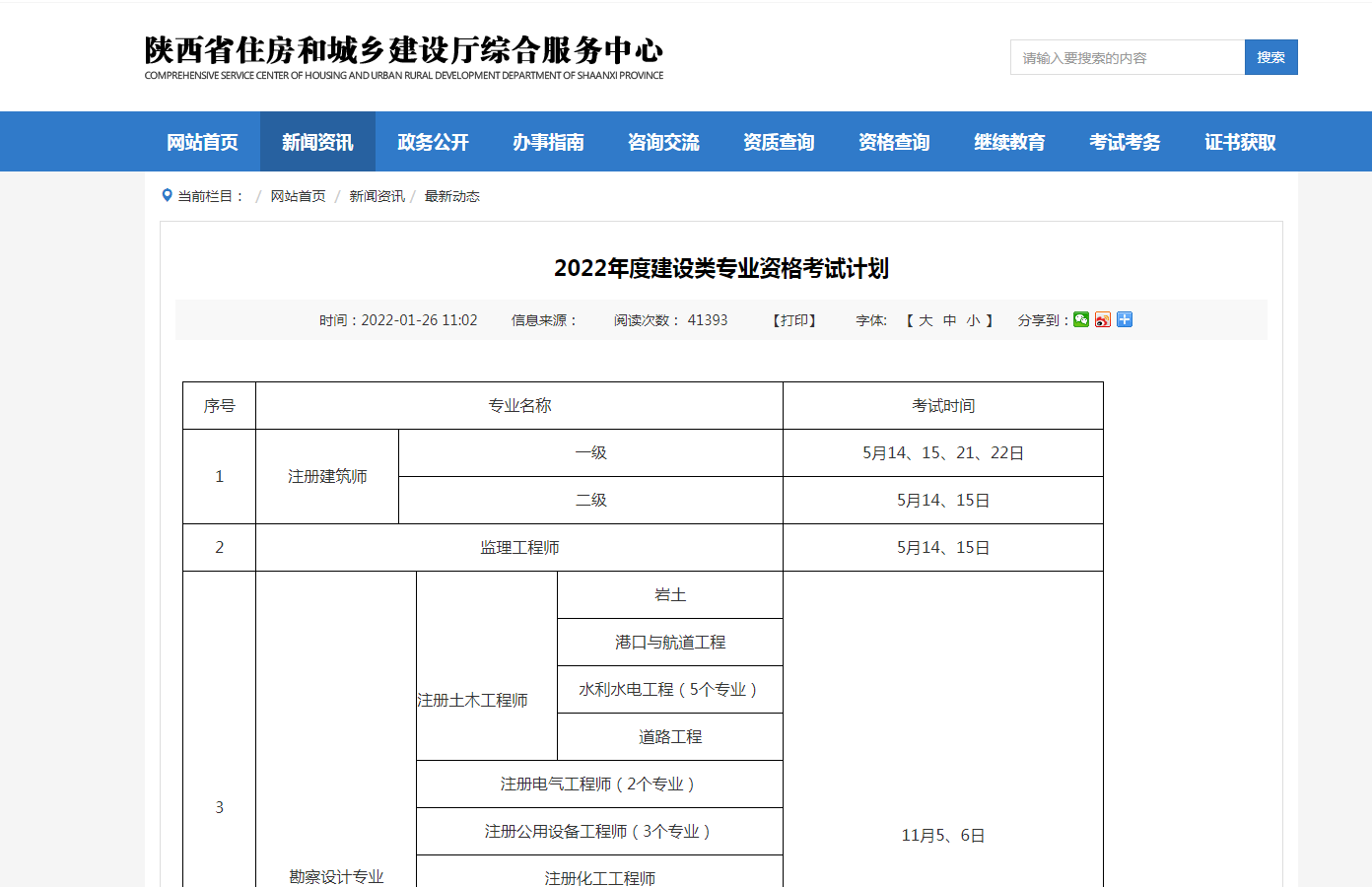The image size is (1372, 887).
Task: Set font size to 中
Action: [x=949, y=320]
